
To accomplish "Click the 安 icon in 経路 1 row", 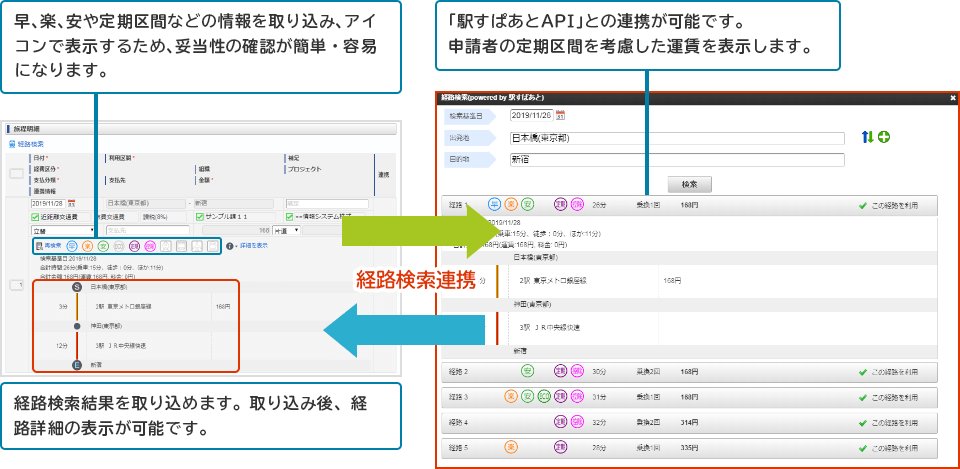I will [x=528, y=205].
